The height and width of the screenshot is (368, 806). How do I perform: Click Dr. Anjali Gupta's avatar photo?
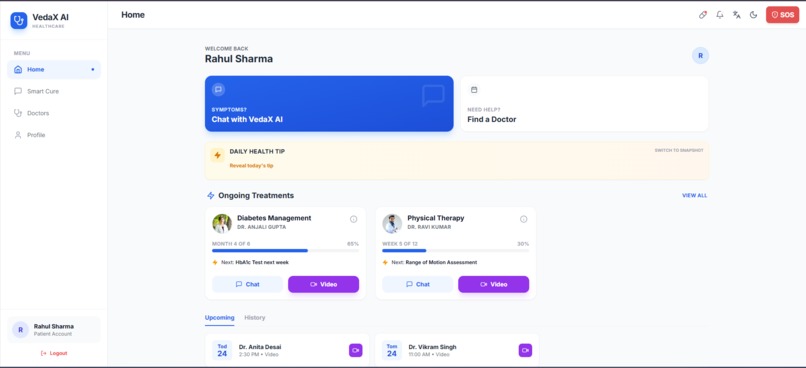(x=222, y=224)
